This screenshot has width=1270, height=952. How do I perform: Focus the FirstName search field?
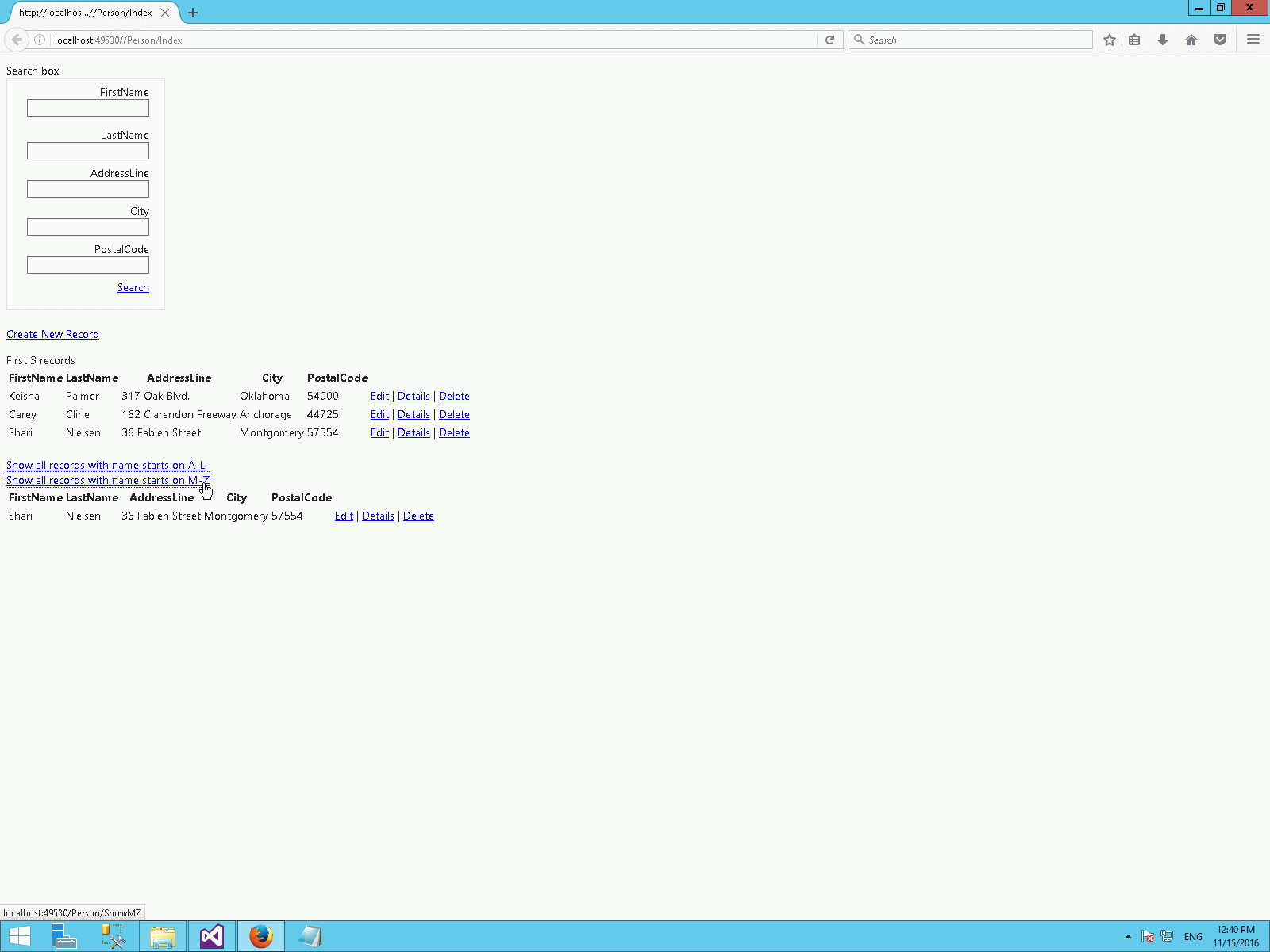(88, 108)
